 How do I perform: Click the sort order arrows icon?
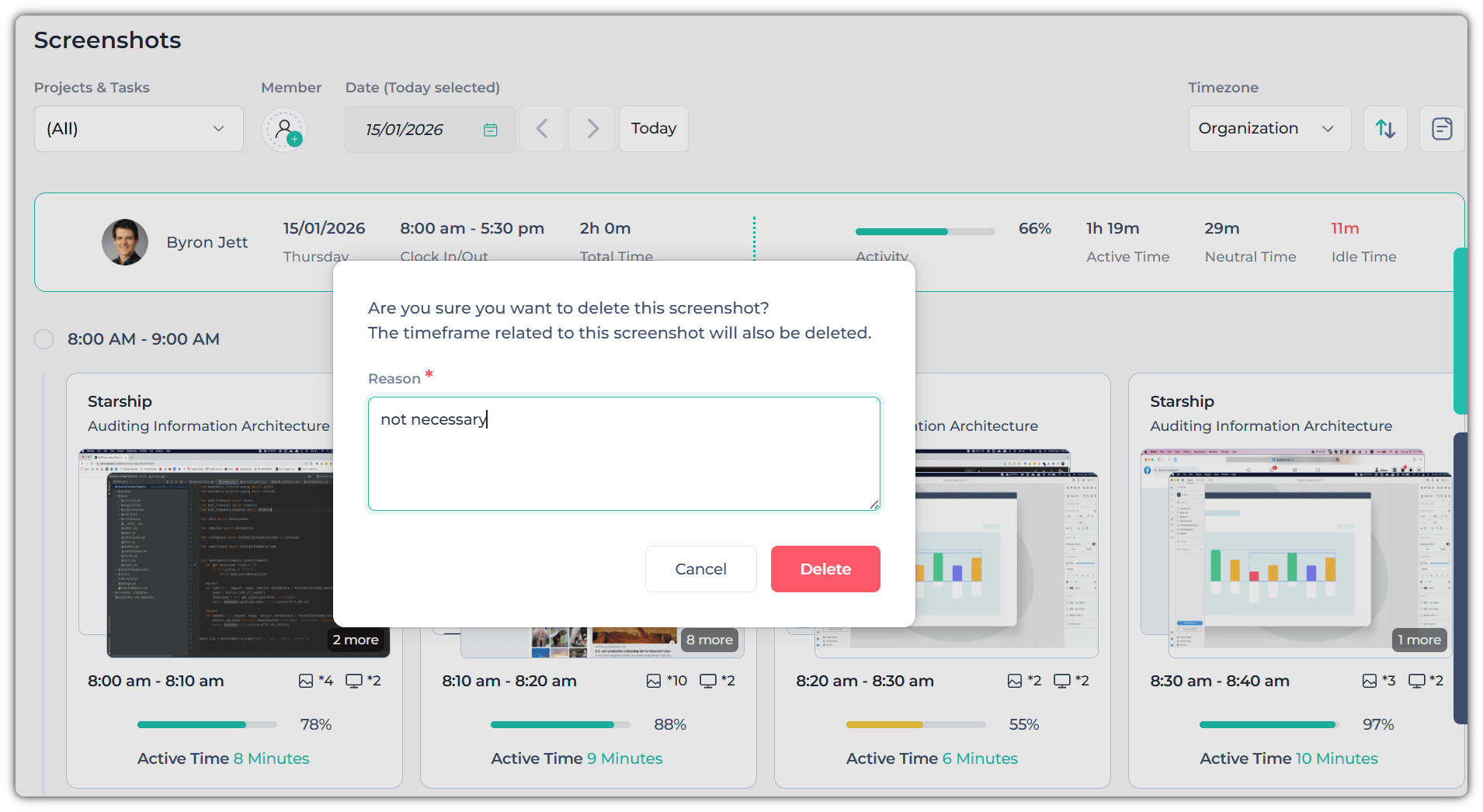coord(1385,129)
